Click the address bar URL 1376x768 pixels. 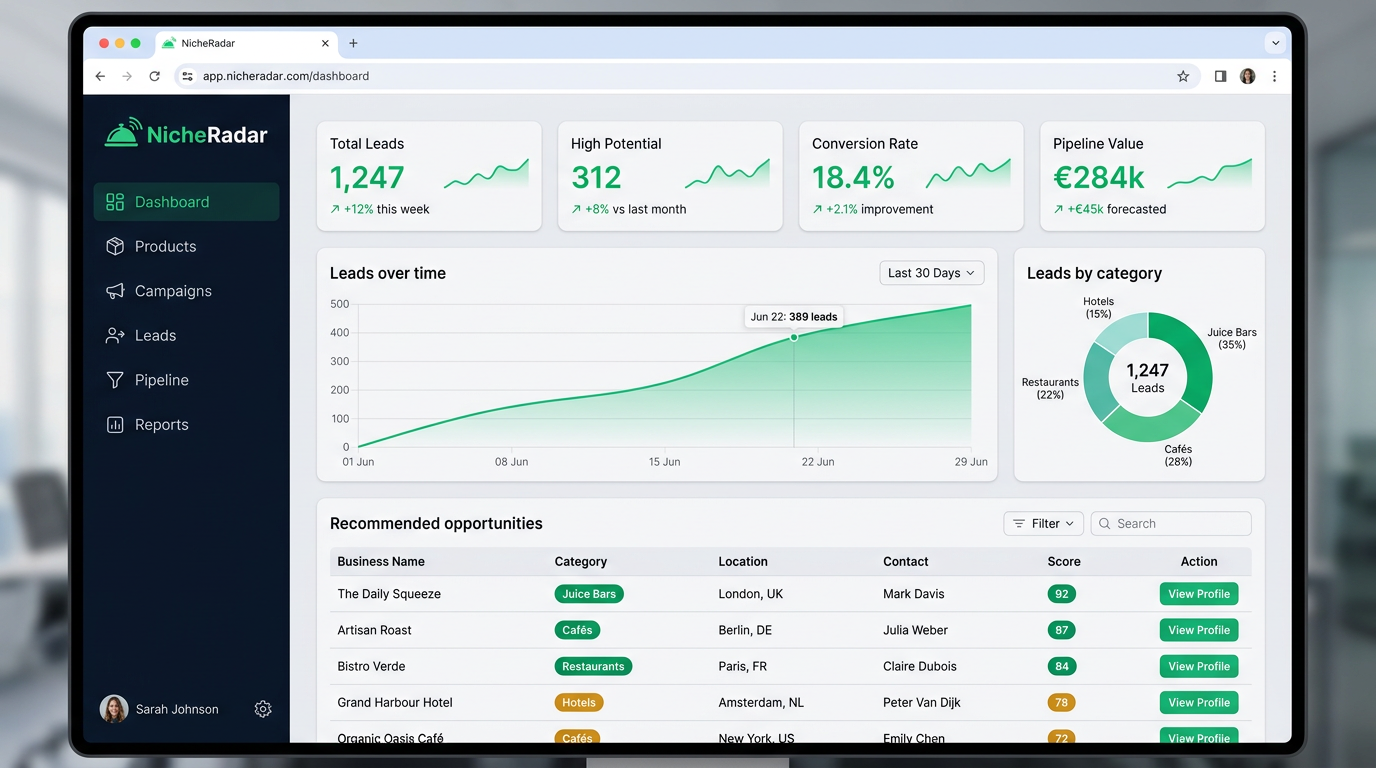286,76
